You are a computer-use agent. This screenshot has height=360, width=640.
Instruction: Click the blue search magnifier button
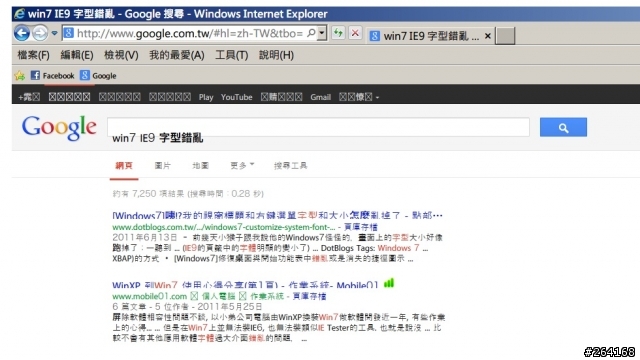[x=563, y=127]
